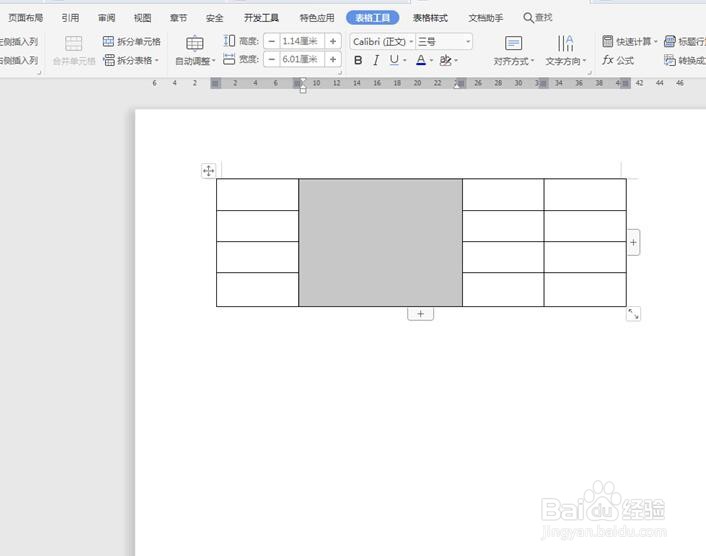The width and height of the screenshot is (706, 556).
Task: Click the 标题行 header row button
Action: coord(684,41)
